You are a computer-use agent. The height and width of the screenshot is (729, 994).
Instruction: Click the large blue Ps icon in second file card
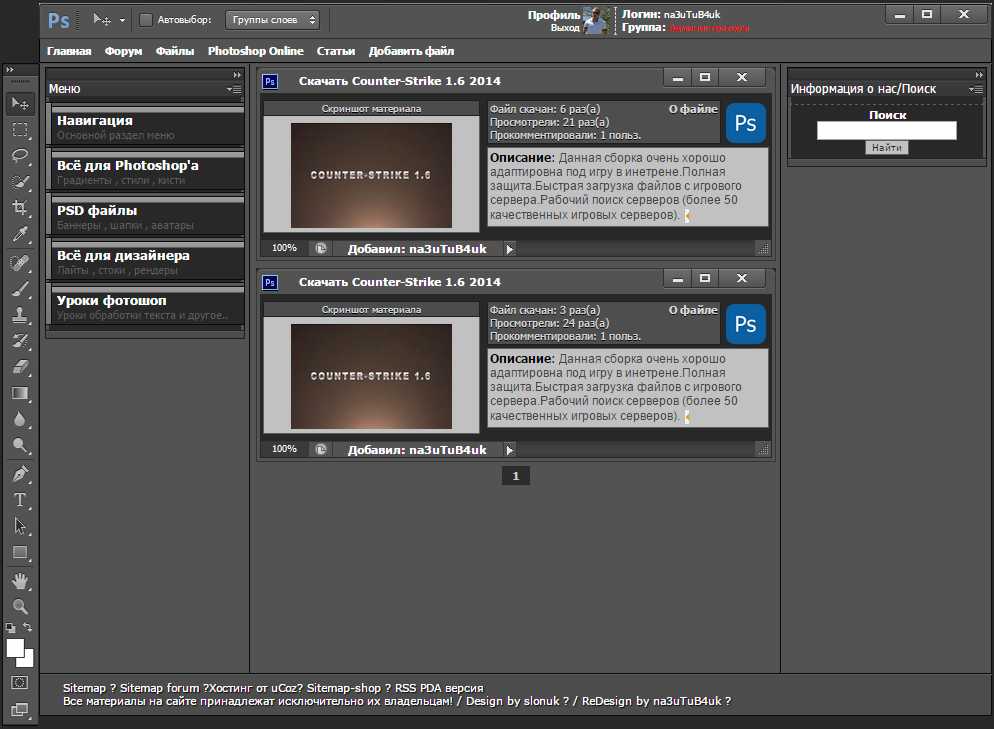[746, 324]
